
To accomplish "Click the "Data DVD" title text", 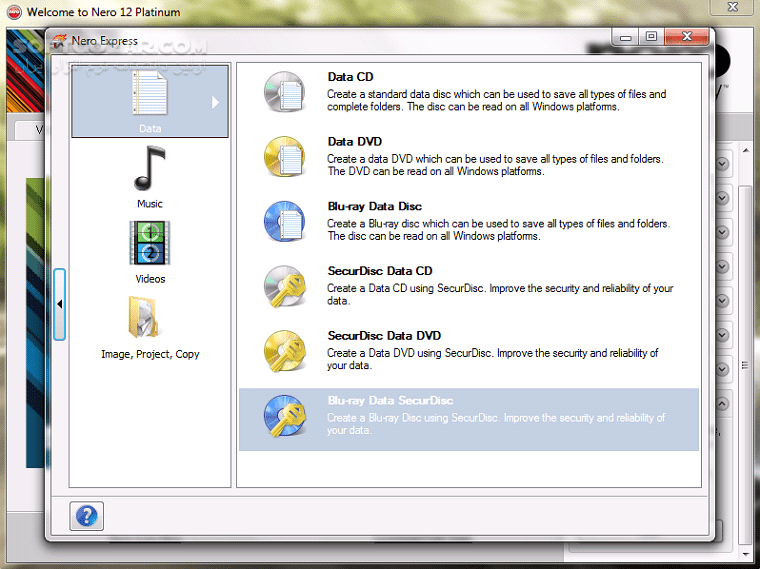I will pos(355,142).
